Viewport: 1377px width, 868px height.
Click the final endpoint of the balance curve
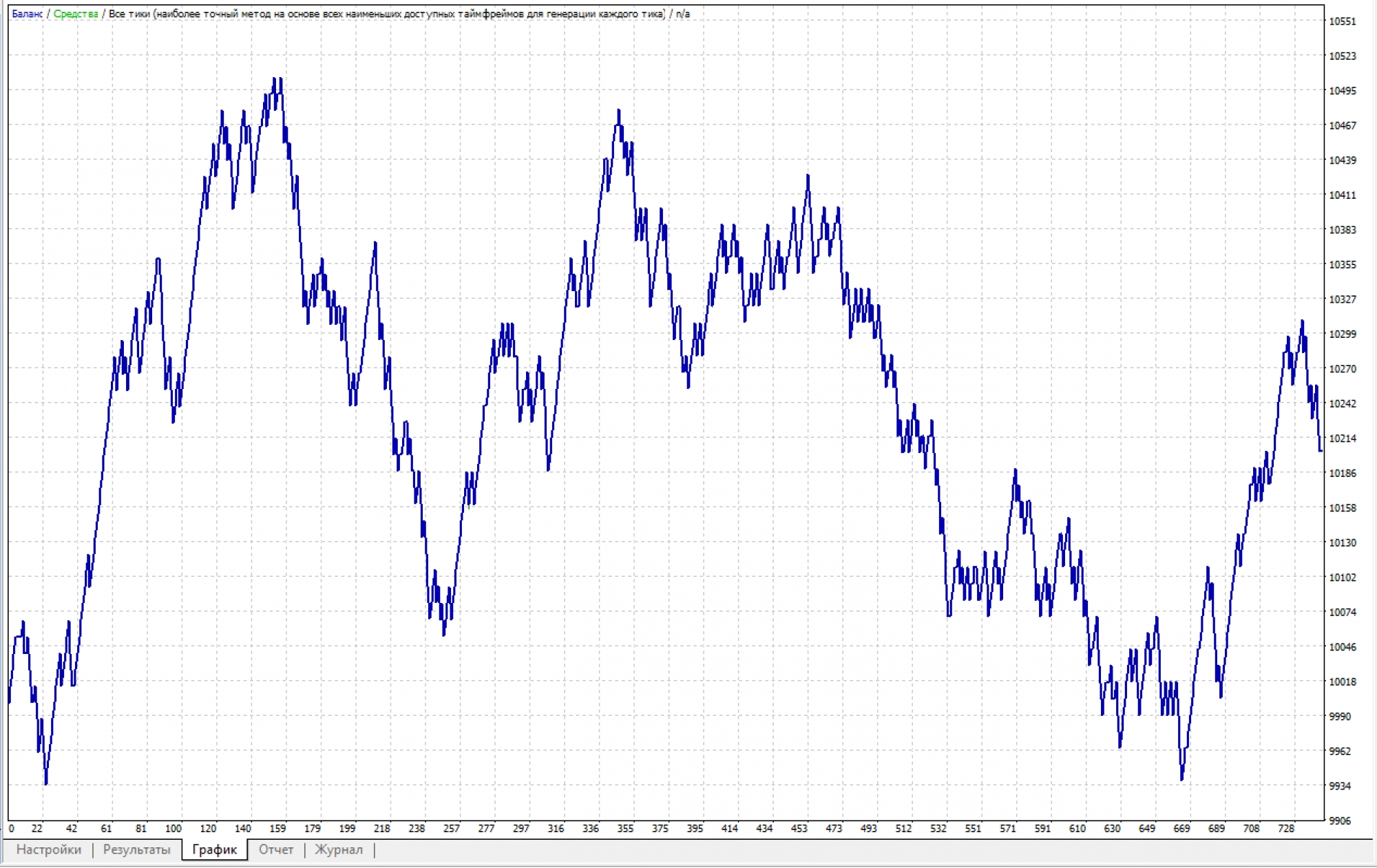coord(1321,450)
